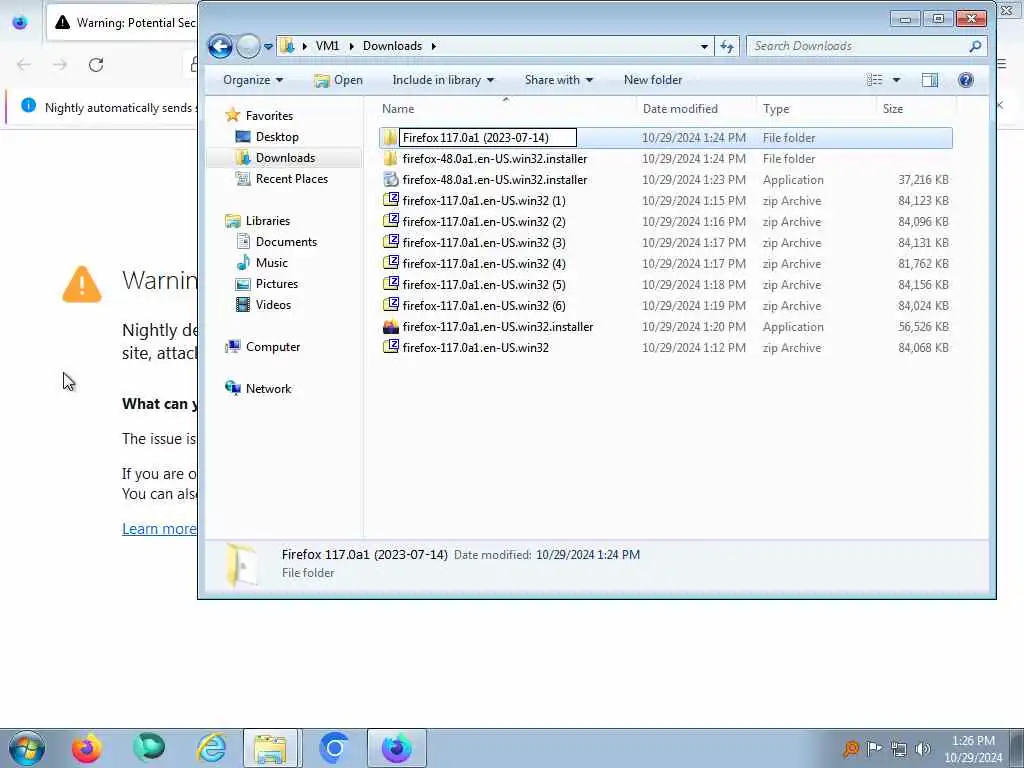Click Learn more link in Nightly warning page
Screen dimensions: 1024x768
click(x=159, y=528)
